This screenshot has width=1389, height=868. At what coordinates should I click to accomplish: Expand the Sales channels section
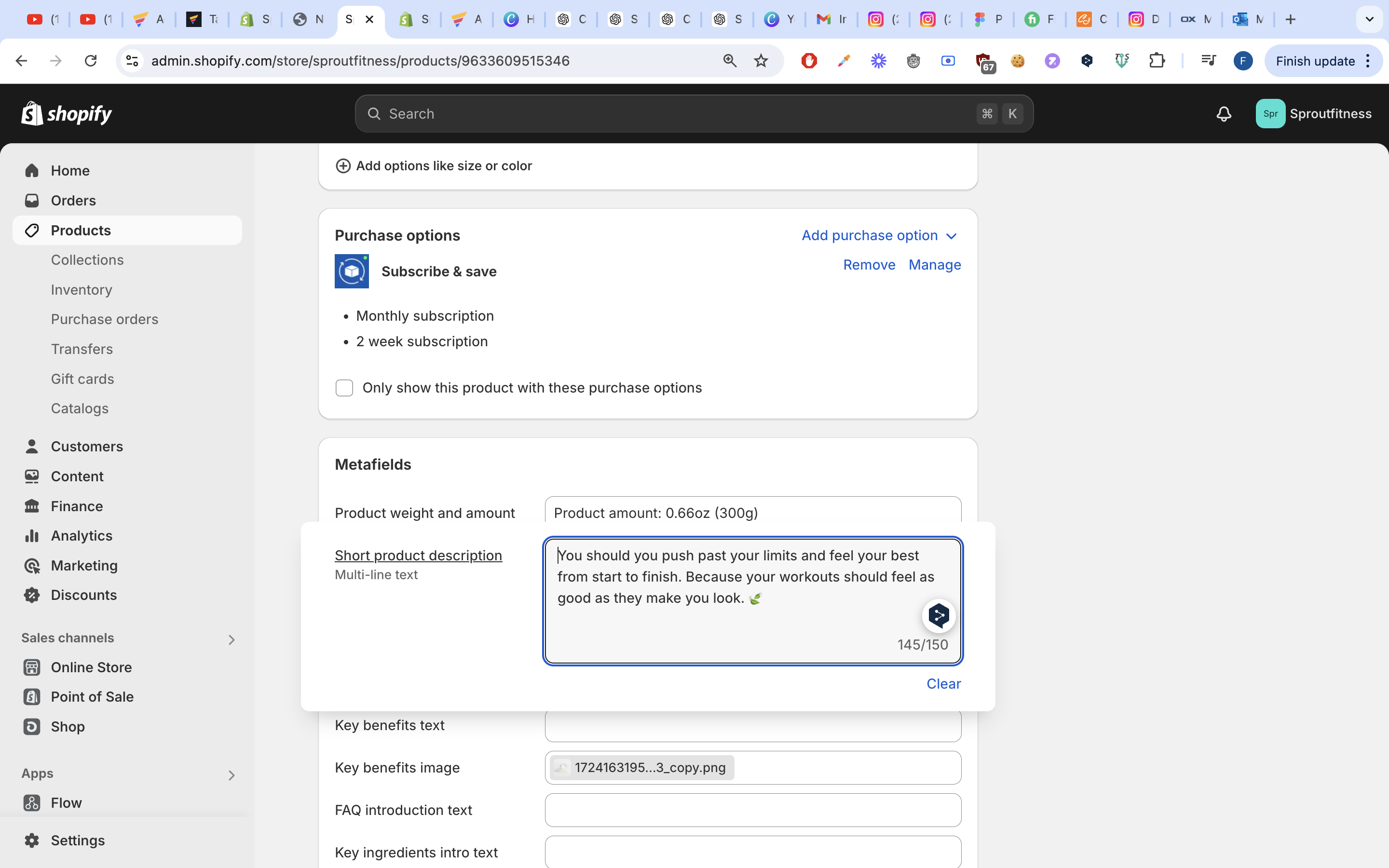(231, 639)
